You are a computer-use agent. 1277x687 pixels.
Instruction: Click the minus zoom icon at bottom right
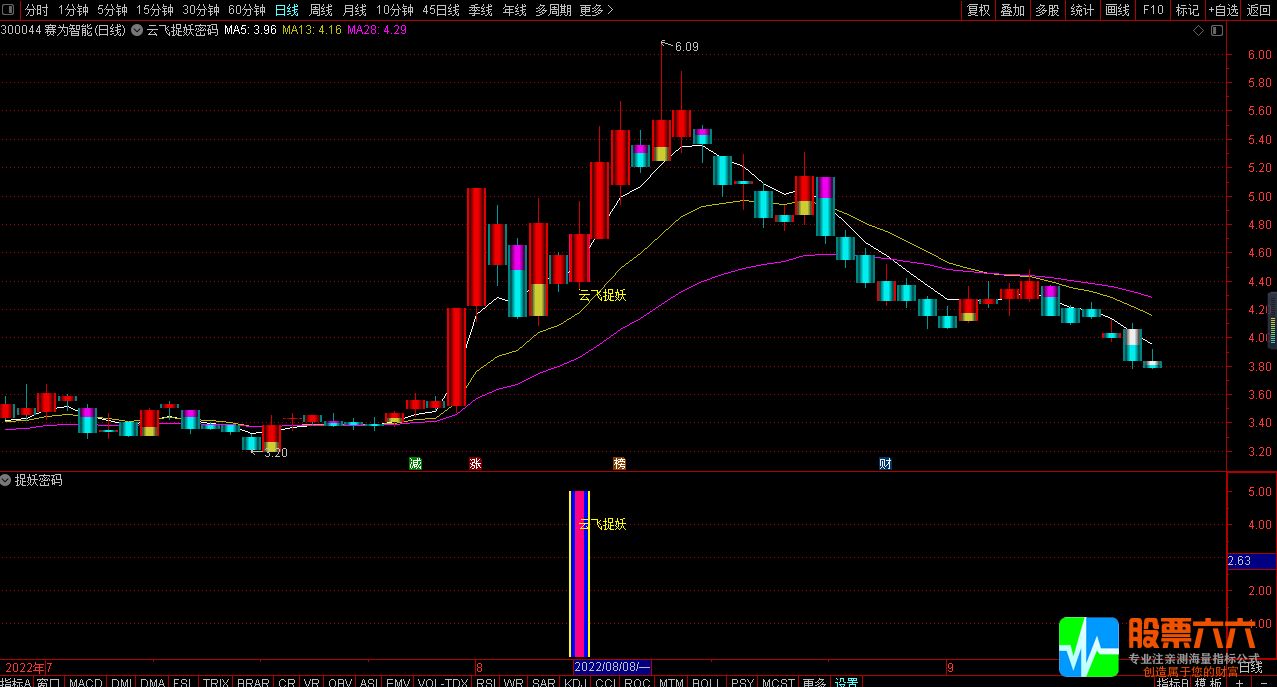[1263, 681]
